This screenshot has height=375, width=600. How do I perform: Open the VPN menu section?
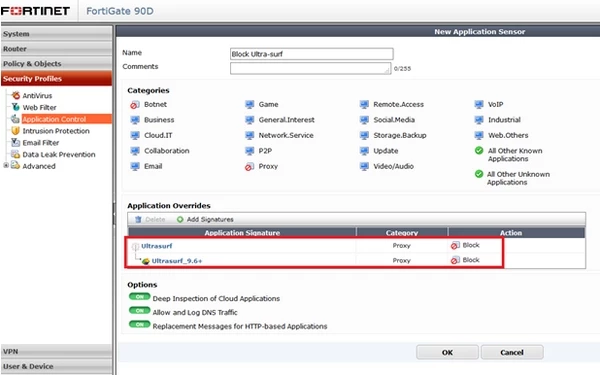pyautogui.click(x=57, y=351)
